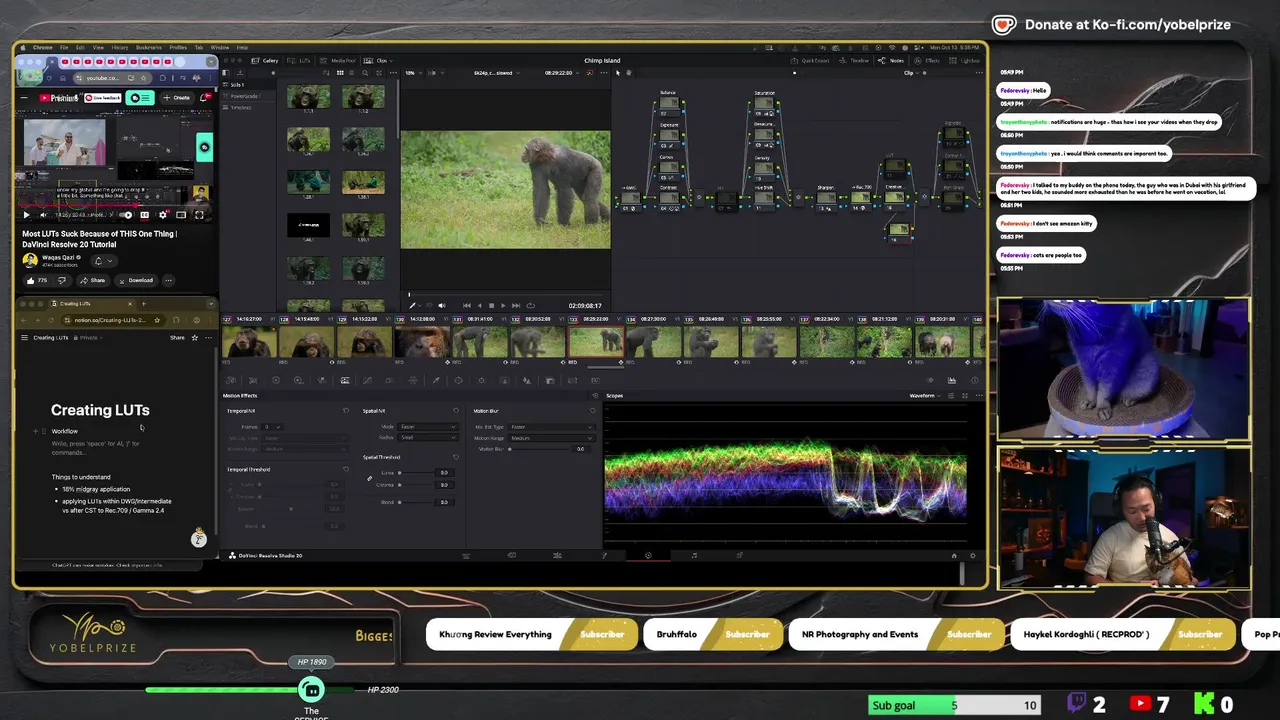
Task: Click the Media page icon in bottom bar
Action: (467, 555)
